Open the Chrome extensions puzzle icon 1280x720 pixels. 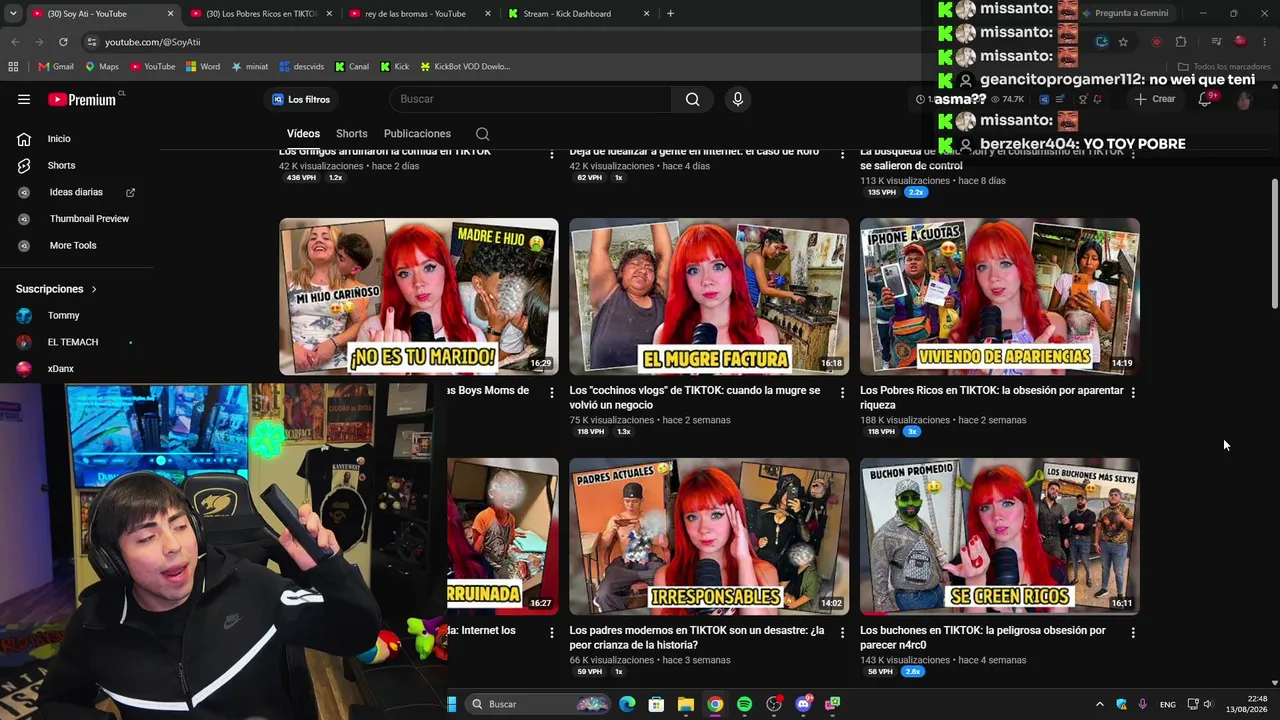[1181, 42]
